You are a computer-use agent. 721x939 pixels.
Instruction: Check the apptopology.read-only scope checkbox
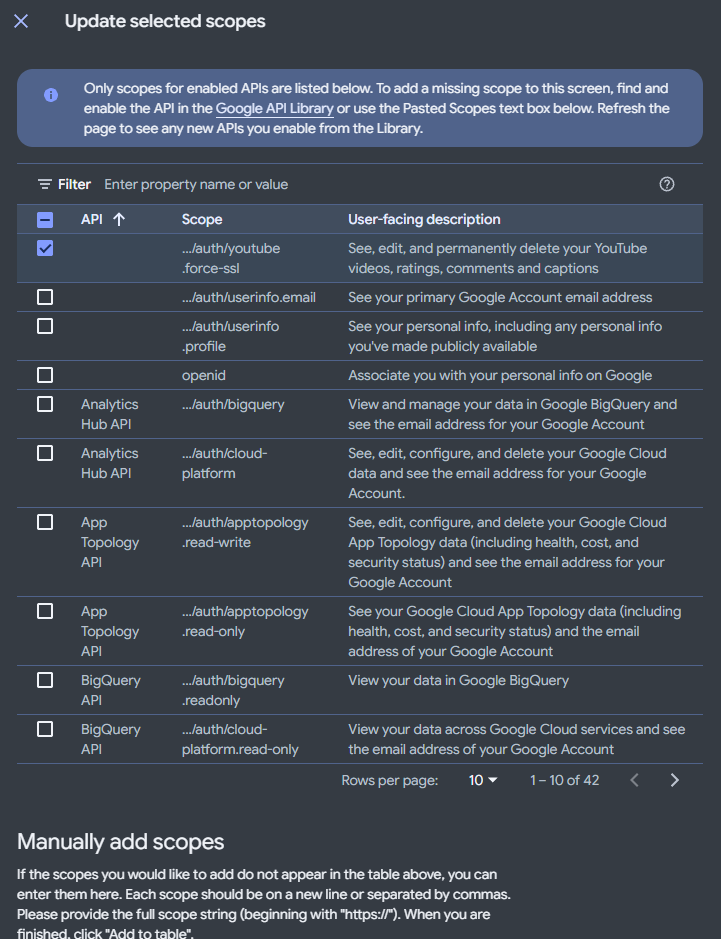point(45,611)
